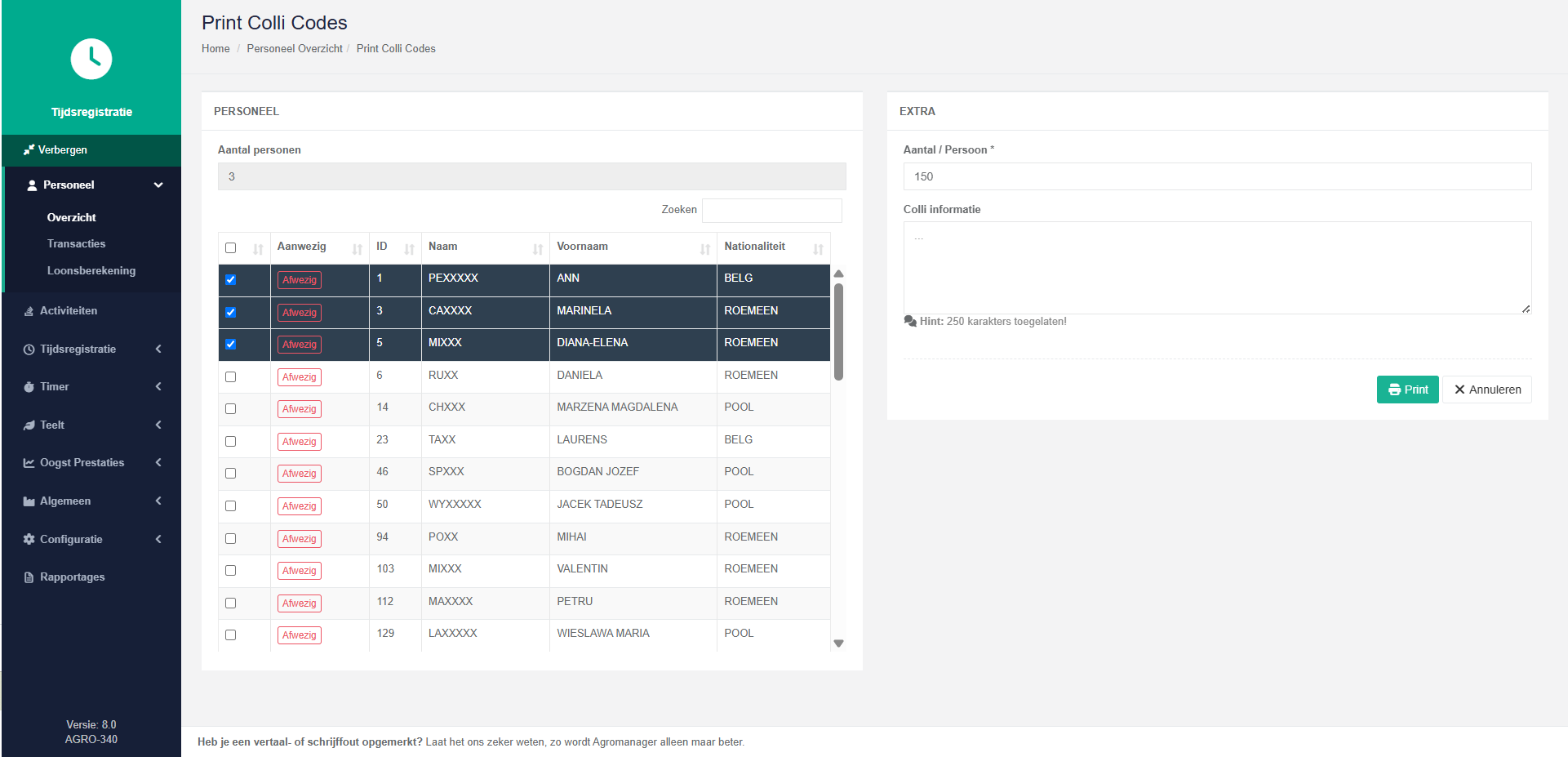Check the checkbox for LAXXXXX WIESLAWA MARIA

231,635
